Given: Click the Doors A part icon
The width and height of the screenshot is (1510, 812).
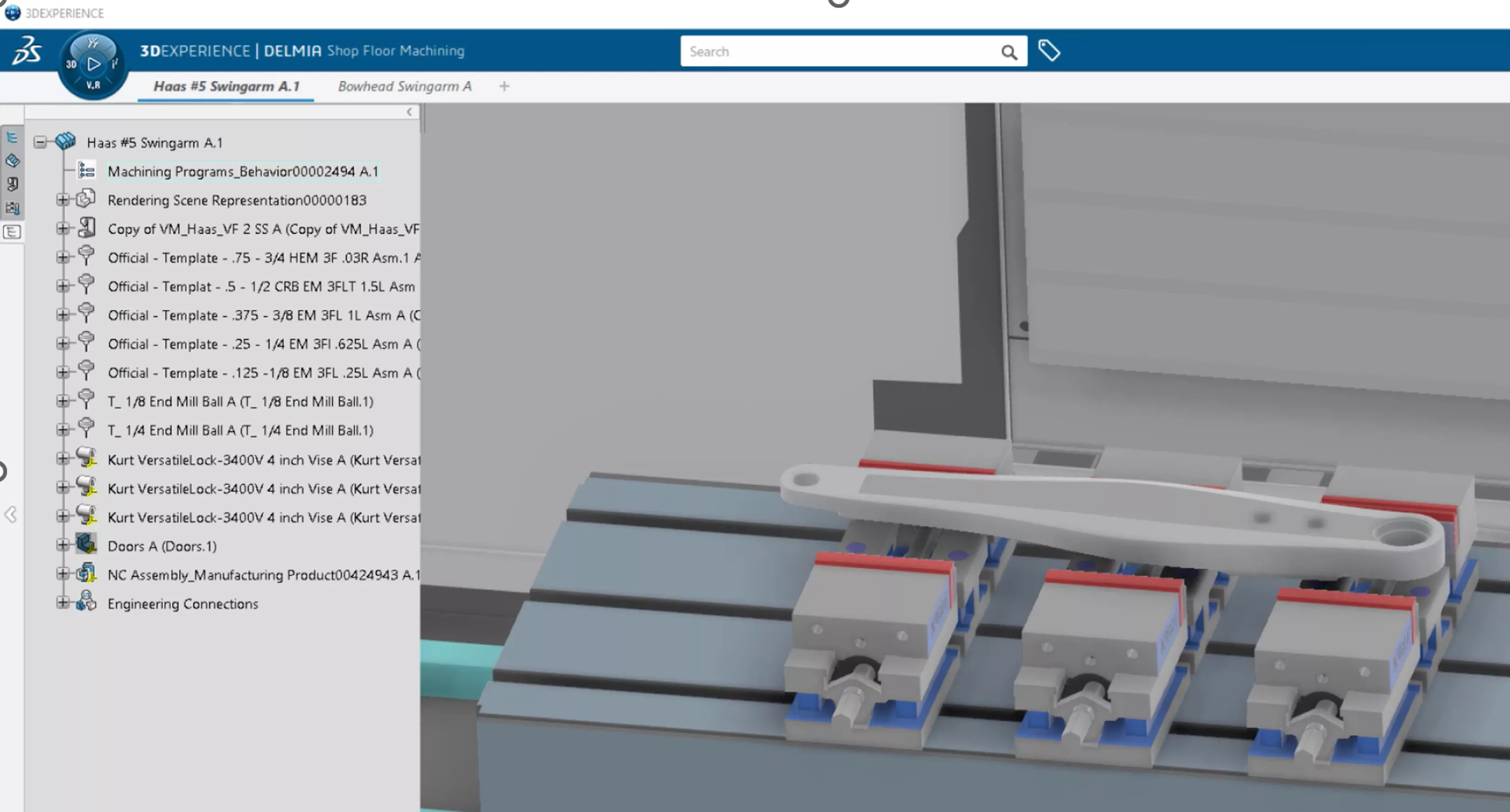Looking at the screenshot, I should pos(86,544).
